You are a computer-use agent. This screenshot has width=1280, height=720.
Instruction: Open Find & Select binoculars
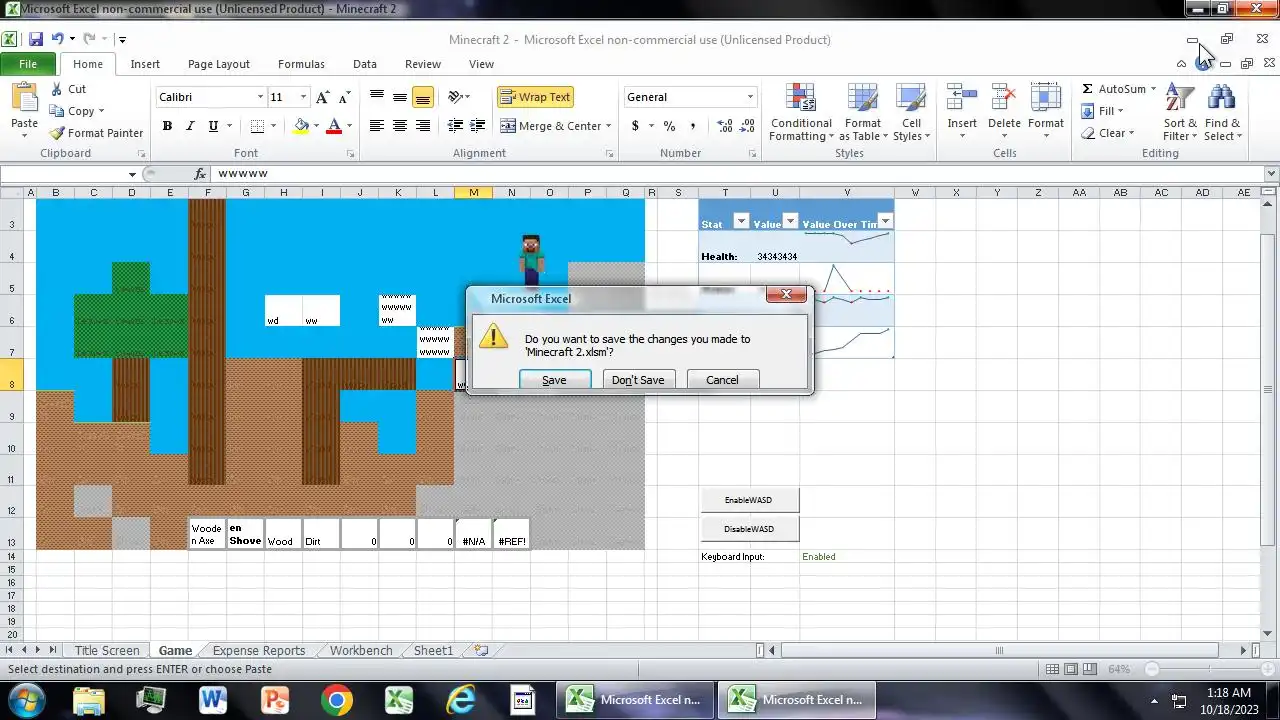pyautogui.click(x=1222, y=113)
